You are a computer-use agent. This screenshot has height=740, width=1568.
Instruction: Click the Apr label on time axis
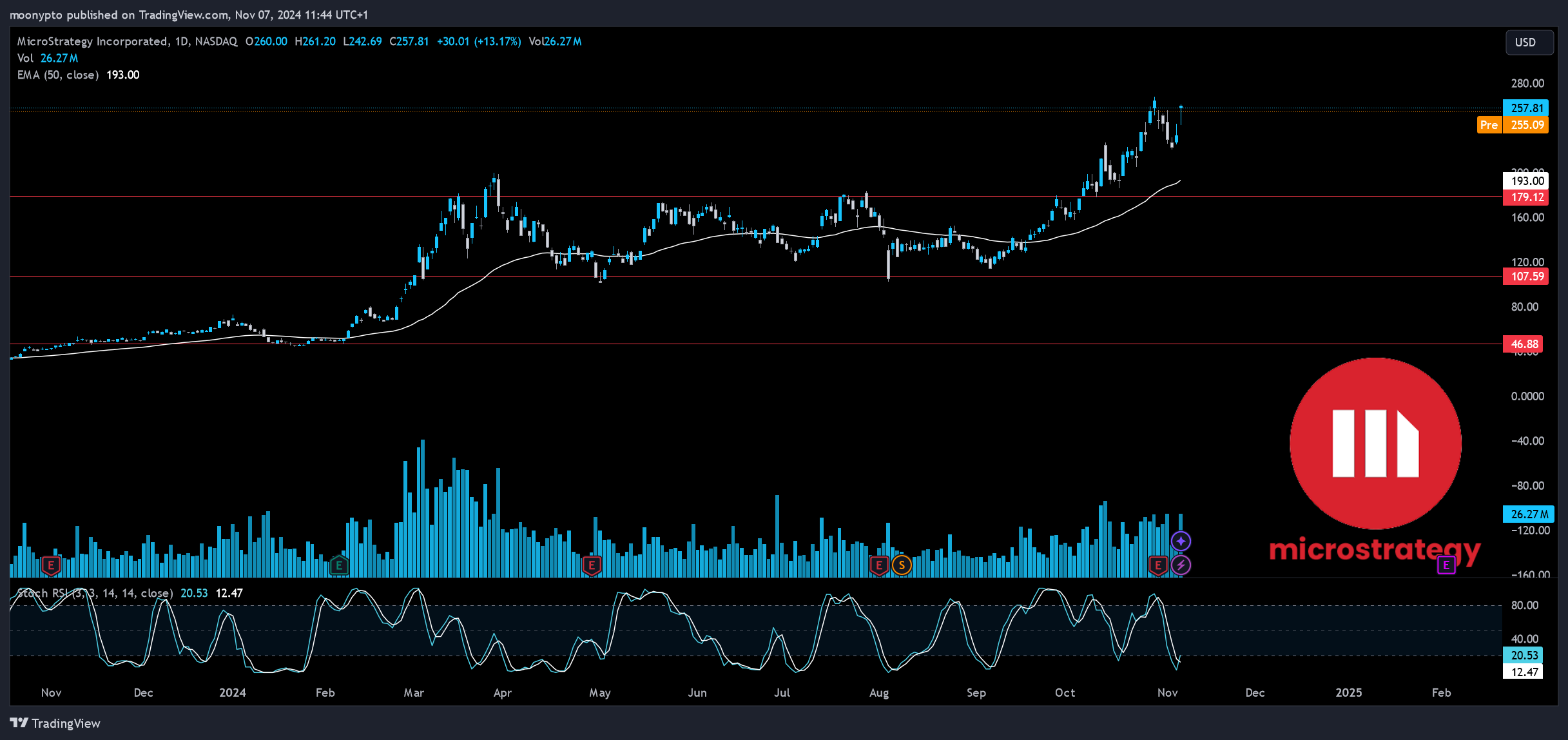coord(502,693)
